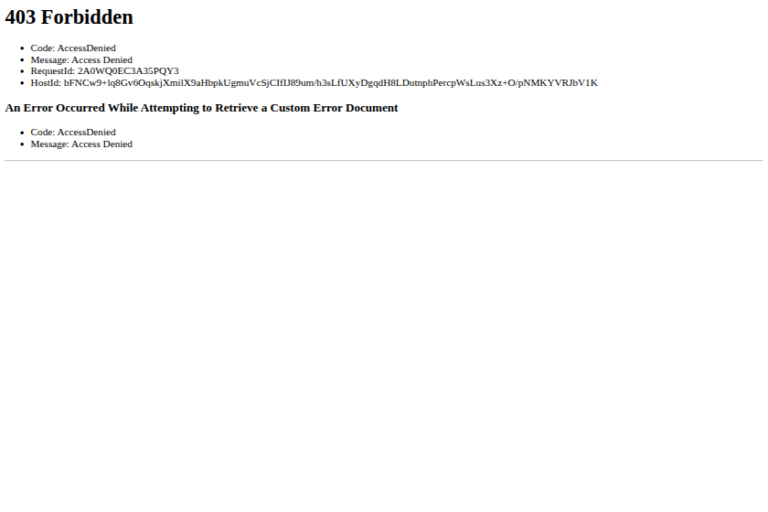768x512 pixels.
Task: Click the RequestId label text
Action: click(52, 71)
